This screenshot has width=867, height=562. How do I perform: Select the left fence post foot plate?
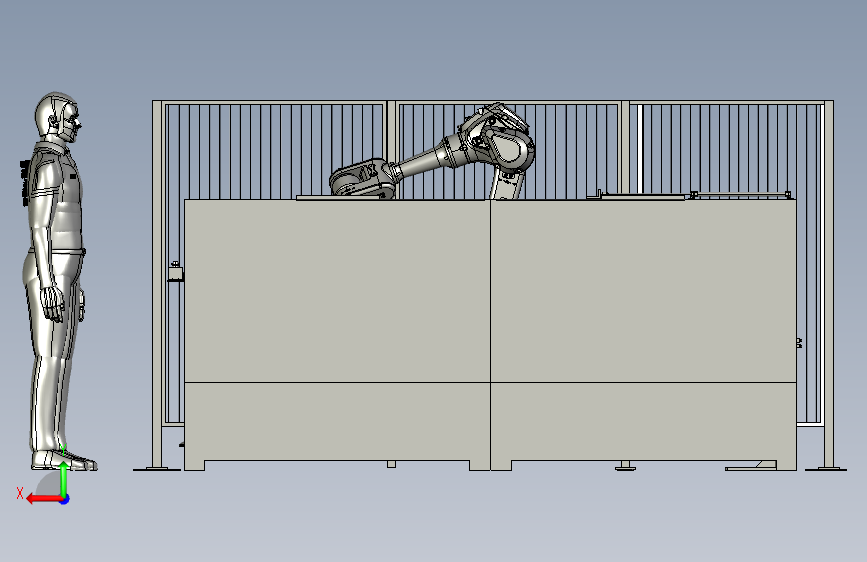(157, 469)
